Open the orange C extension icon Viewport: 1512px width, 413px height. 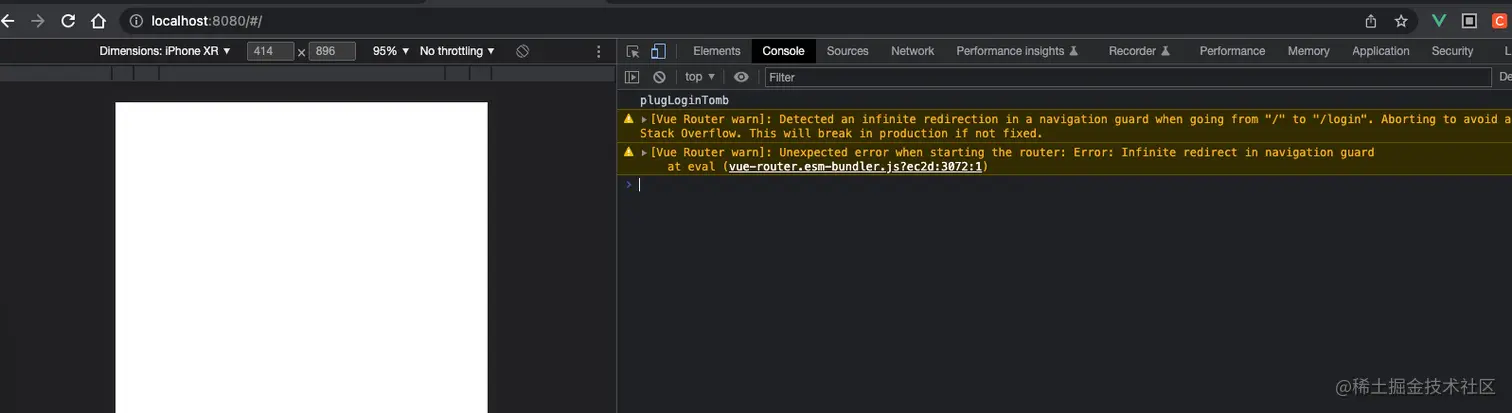[x=1499, y=20]
